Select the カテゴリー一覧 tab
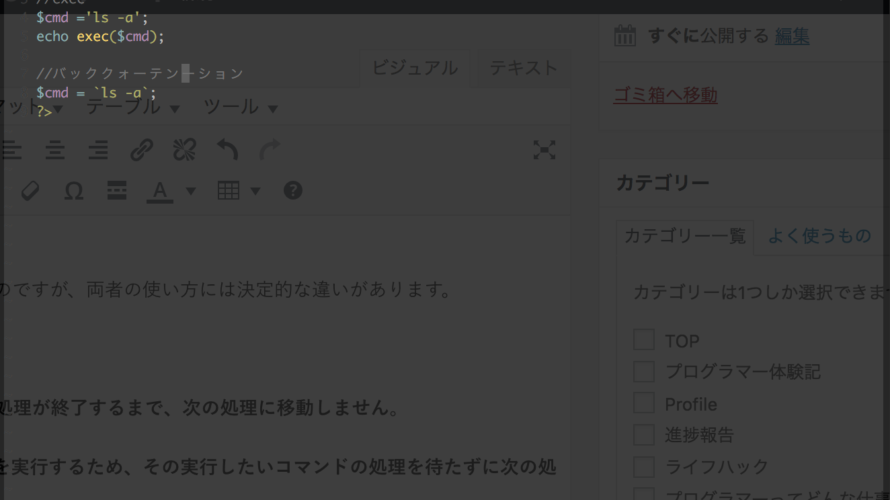Viewport: 890px width, 500px height. pos(685,236)
